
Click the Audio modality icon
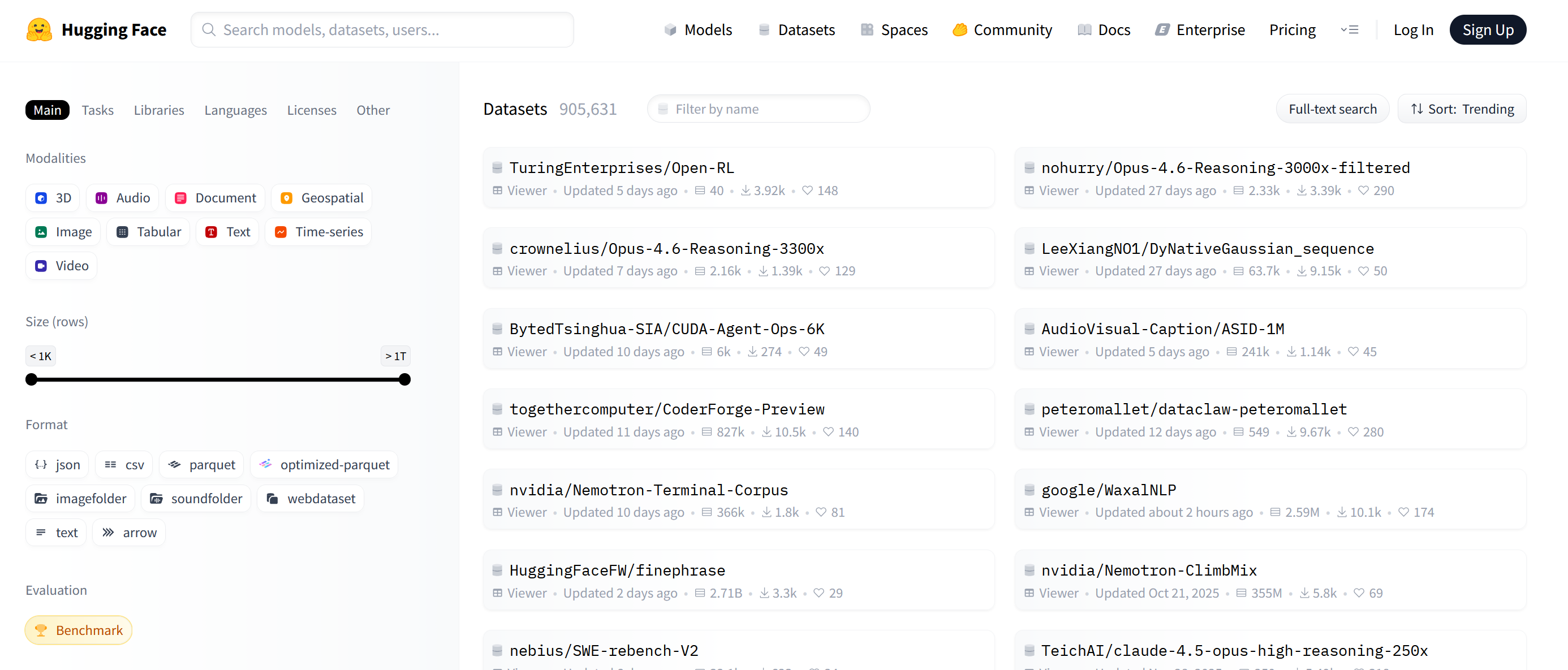[x=102, y=198]
